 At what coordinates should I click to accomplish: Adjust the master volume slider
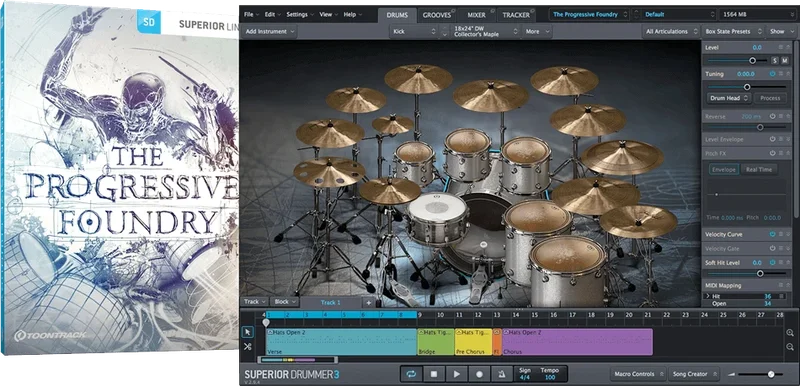(771, 374)
